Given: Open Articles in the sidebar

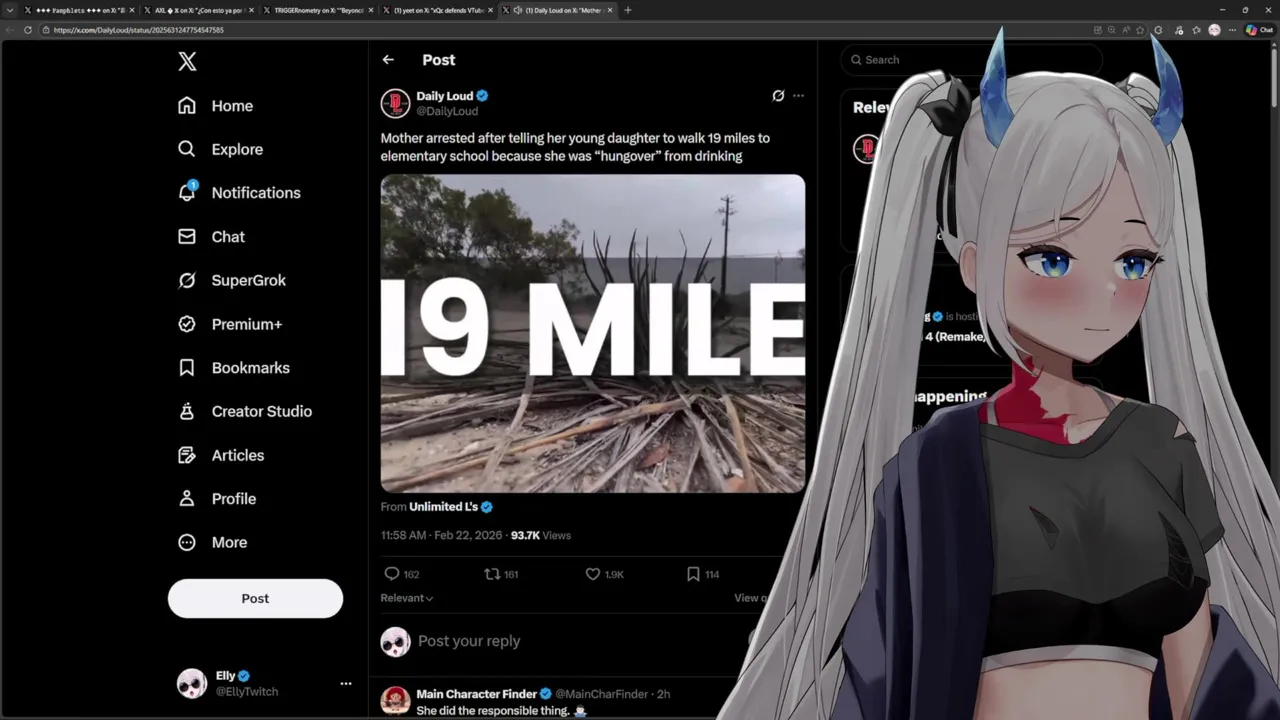Looking at the screenshot, I should 221,455.
